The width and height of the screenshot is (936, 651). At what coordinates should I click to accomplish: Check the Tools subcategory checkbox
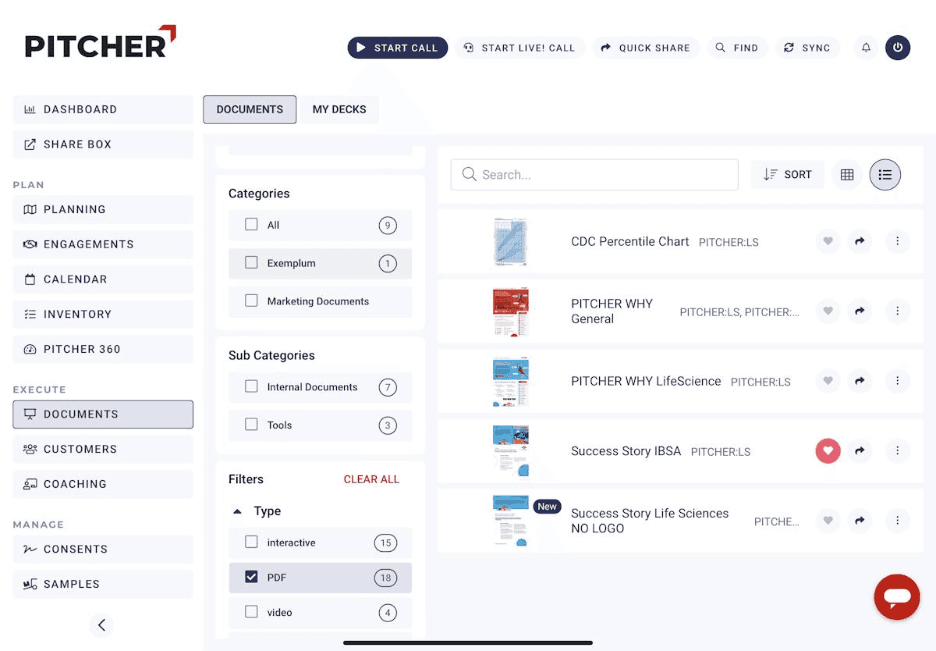[251, 424]
